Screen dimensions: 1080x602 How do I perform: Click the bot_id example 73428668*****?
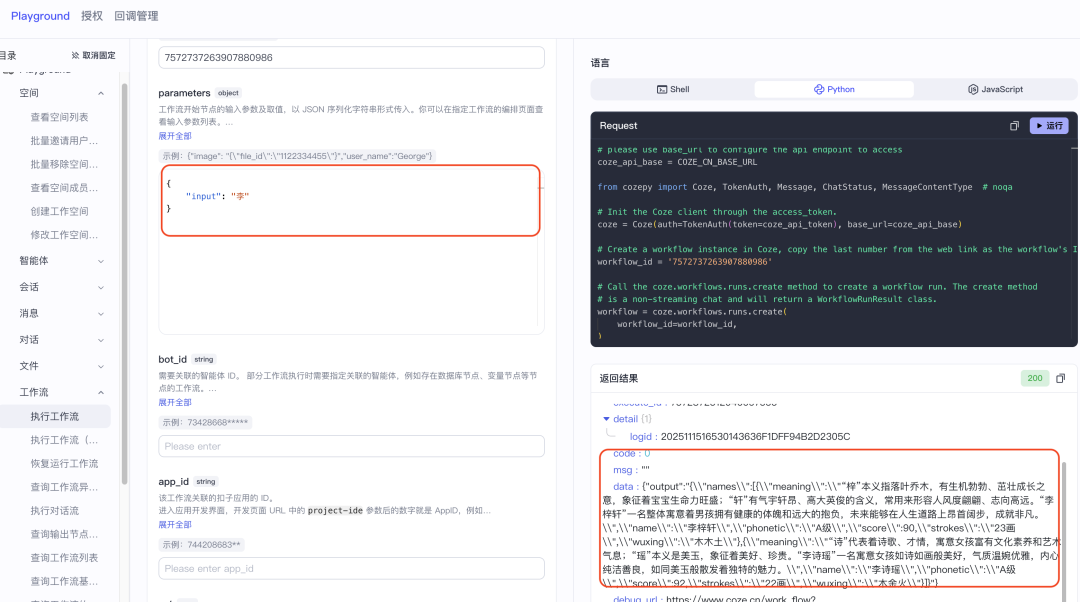205,422
